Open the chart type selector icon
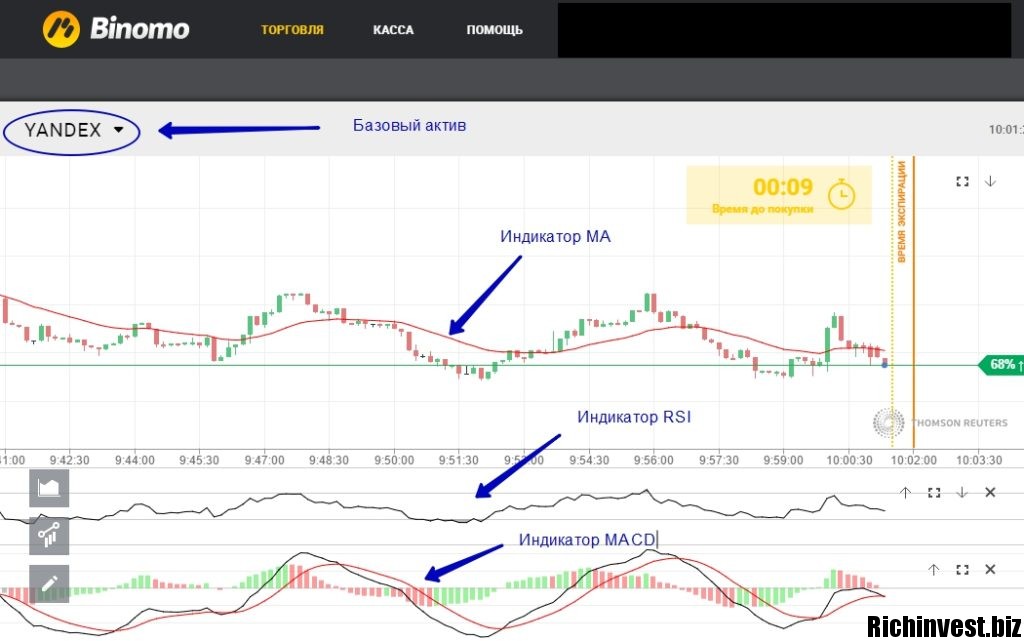This screenshot has height=641, width=1024. [49, 488]
